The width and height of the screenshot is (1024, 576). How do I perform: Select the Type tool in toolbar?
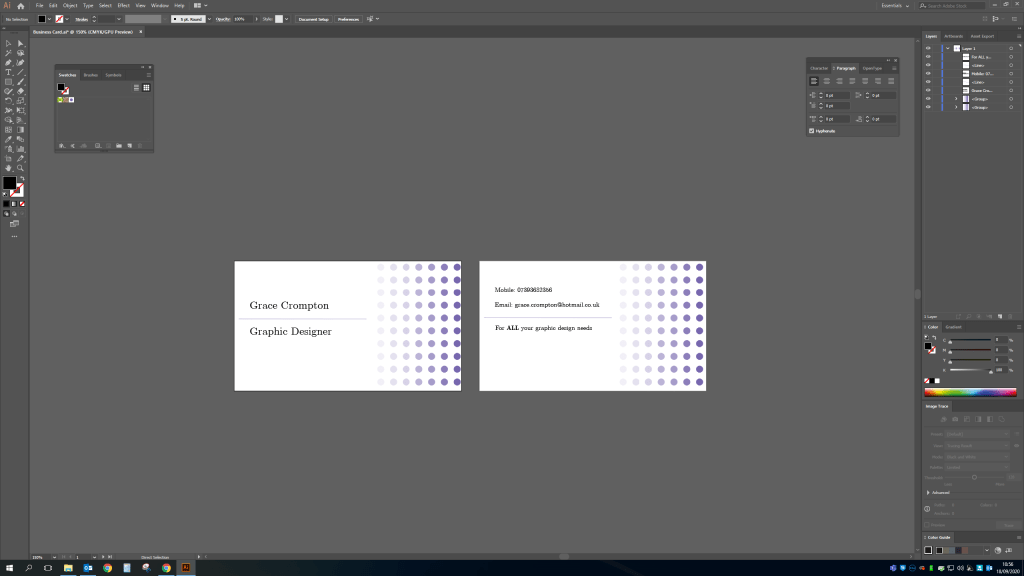pyautogui.click(x=8, y=72)
